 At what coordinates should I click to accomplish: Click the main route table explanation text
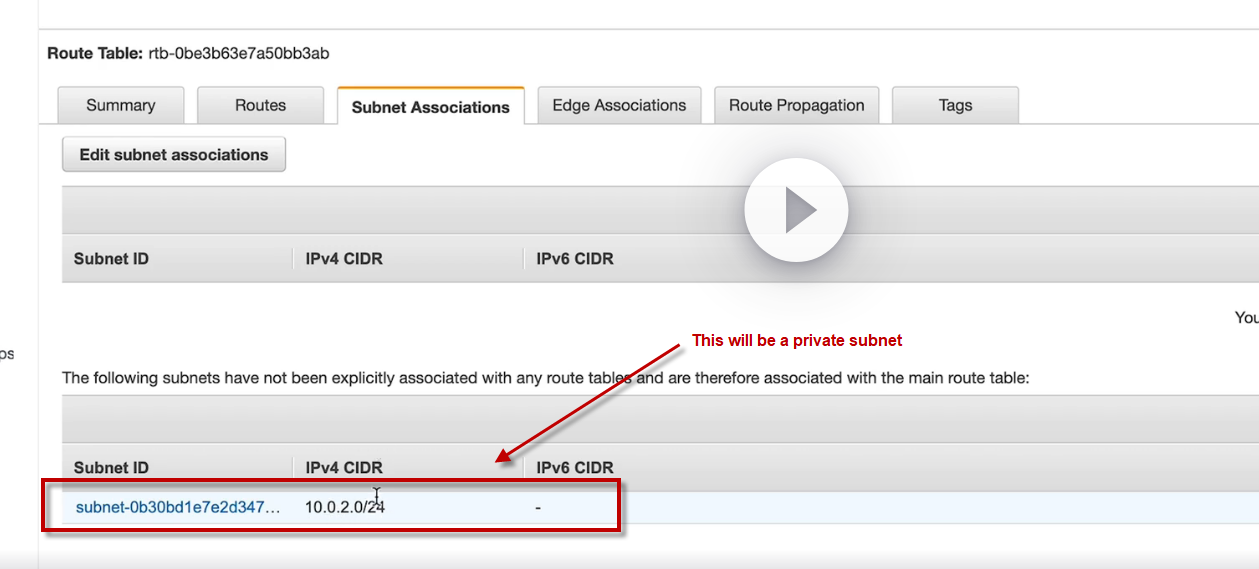[545, 378]
